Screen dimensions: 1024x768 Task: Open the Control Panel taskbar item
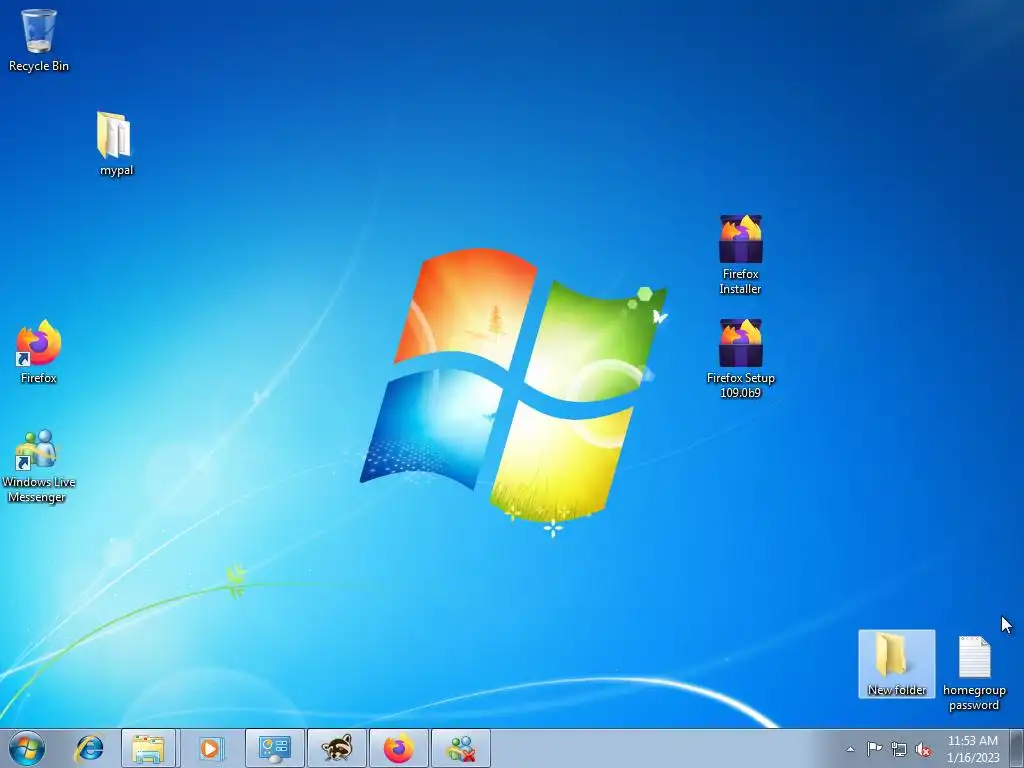click(x=274, y=748)
